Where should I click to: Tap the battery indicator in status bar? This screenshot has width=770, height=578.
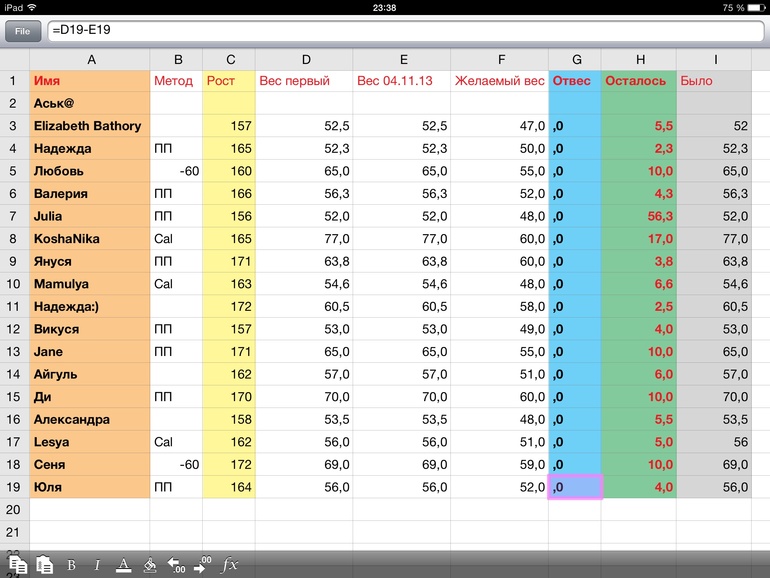pos(754,7)
